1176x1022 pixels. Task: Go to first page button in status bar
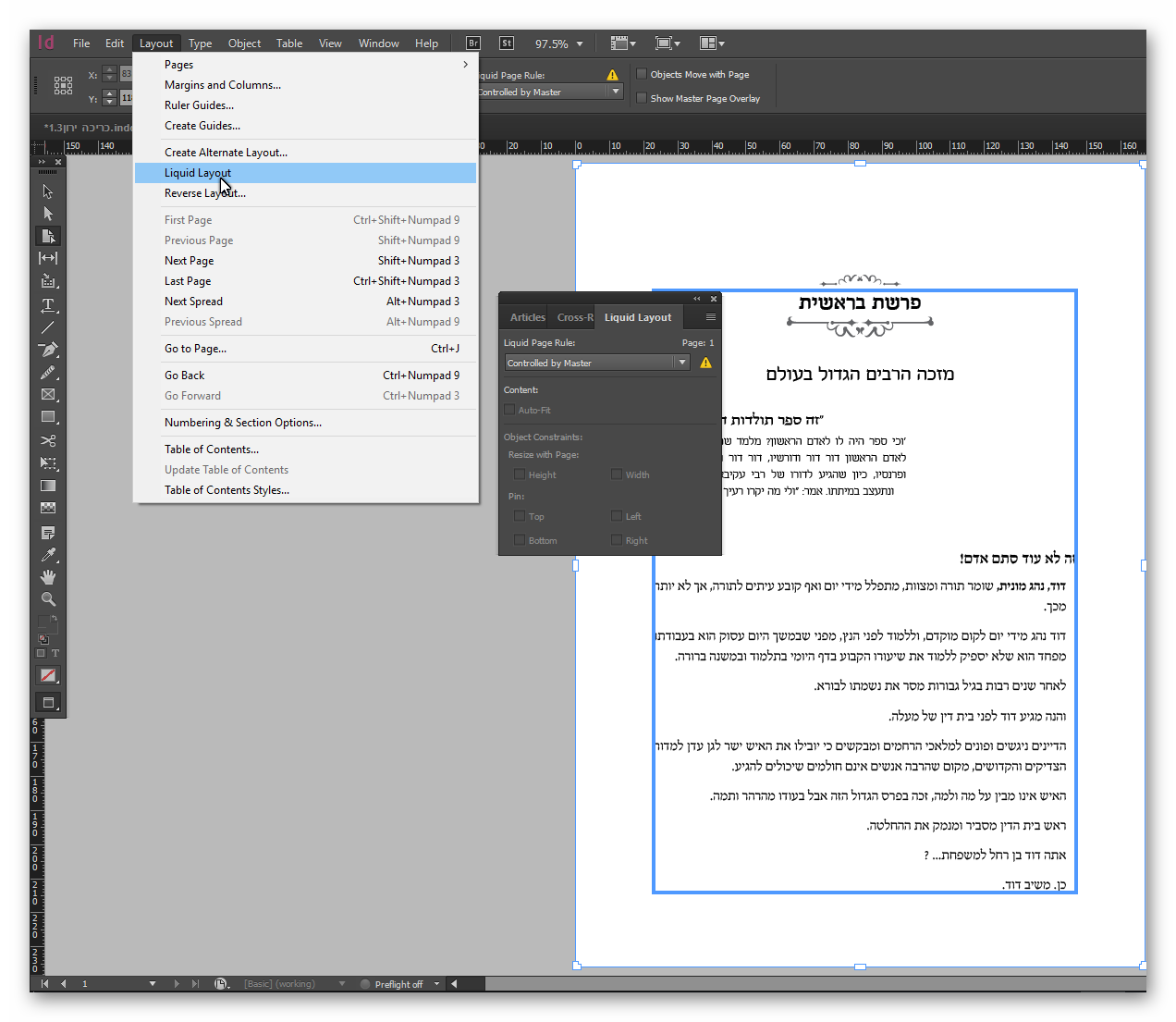tap(44, 984)
